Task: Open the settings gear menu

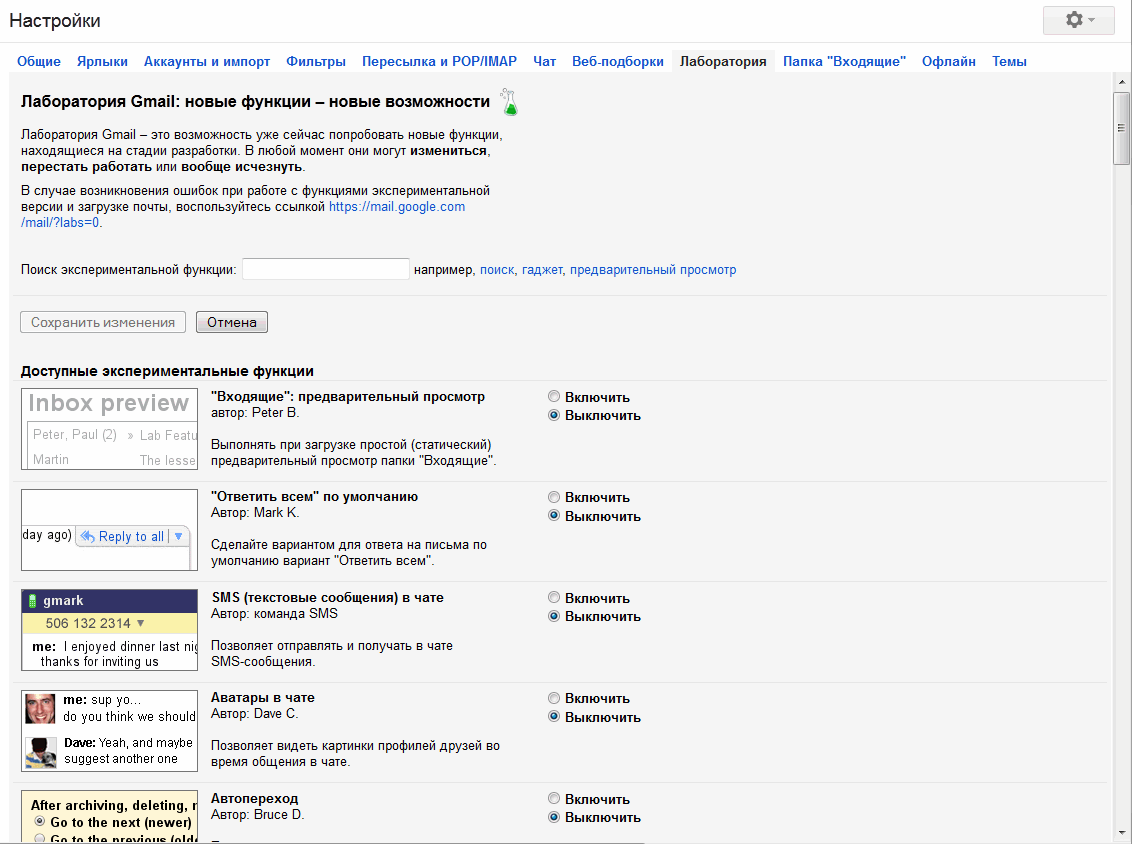Action: pyautogui.click(x=1079, y=20)
